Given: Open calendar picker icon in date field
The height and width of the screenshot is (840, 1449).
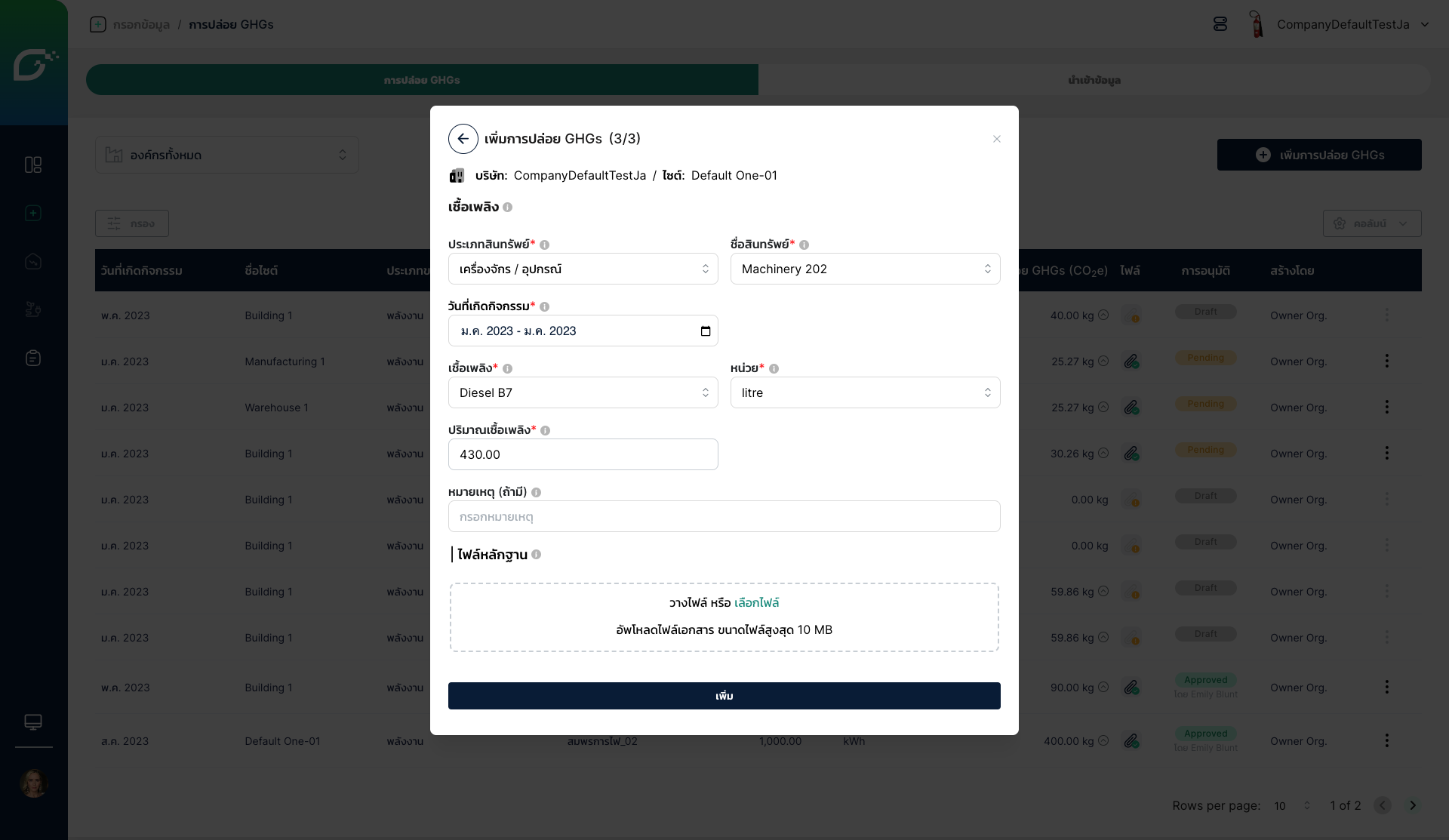Looking at the screenshot, I should click(x=705, y=331).
